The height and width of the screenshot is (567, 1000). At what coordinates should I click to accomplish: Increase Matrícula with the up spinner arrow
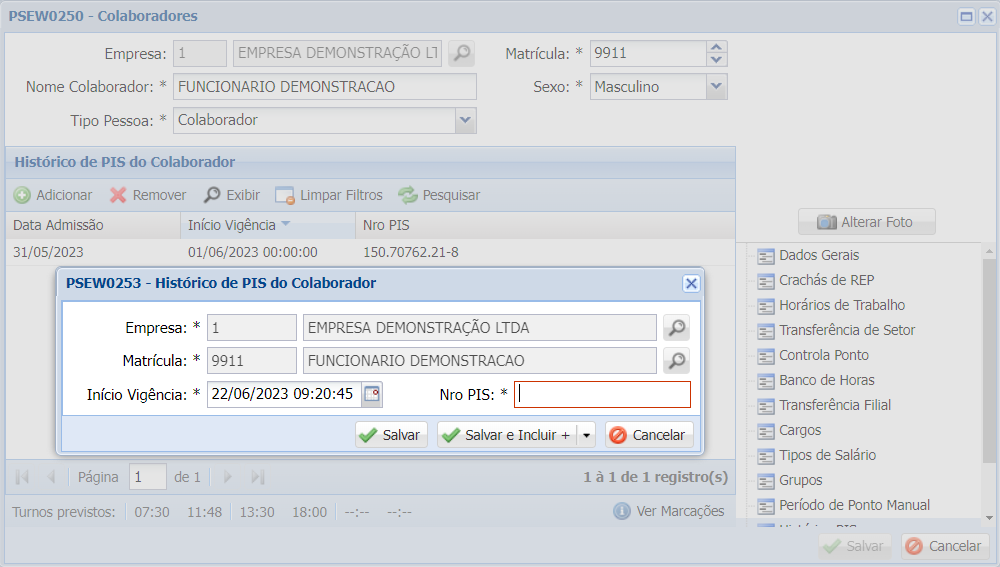point(716,47)
